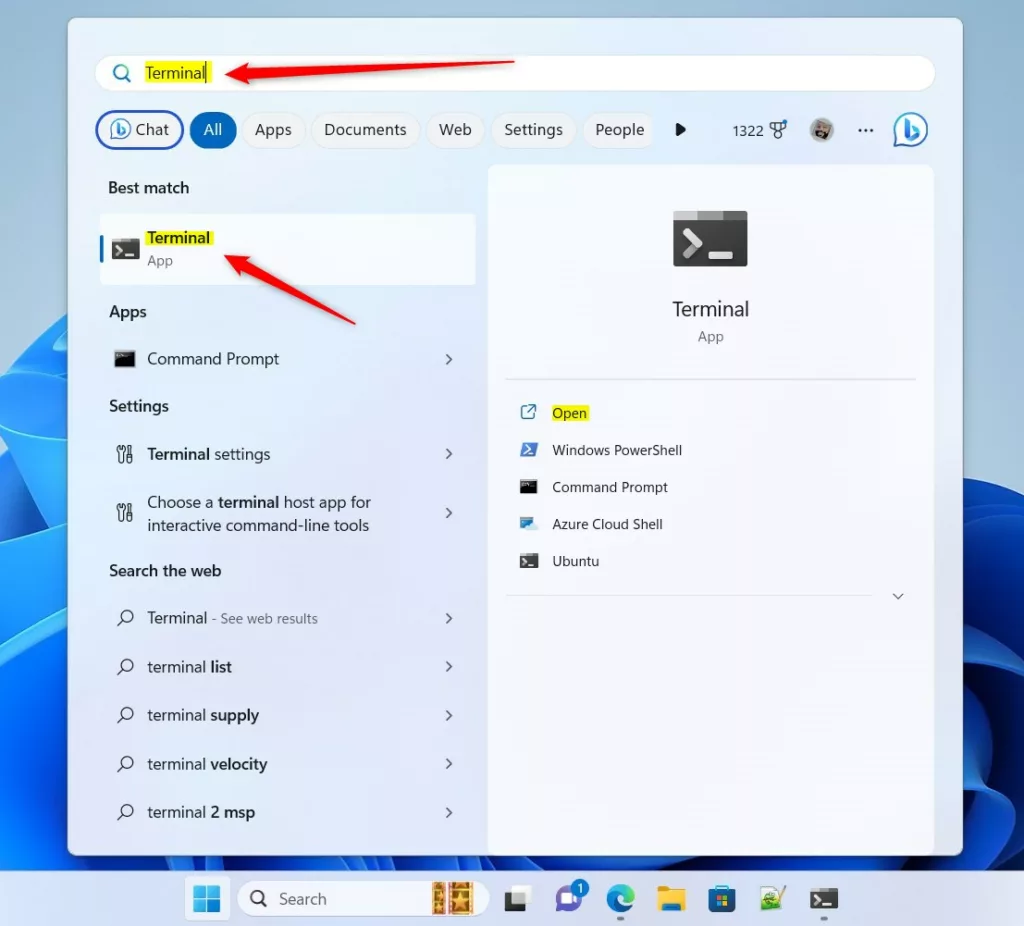This screenshot has height=926, width=1024.
Task: Switch to the Apps filter tab
Action: pyautogui.click(x=273, y=130)
